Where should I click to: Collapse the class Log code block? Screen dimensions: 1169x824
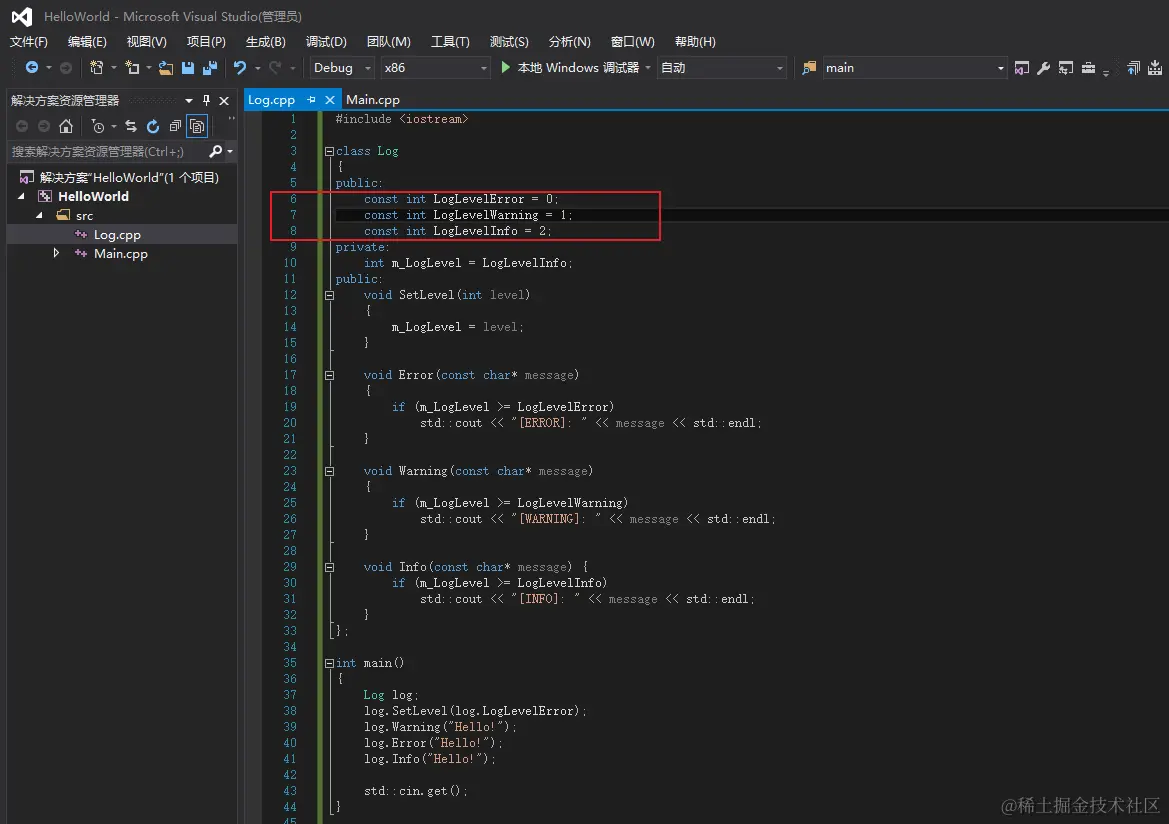328,151
